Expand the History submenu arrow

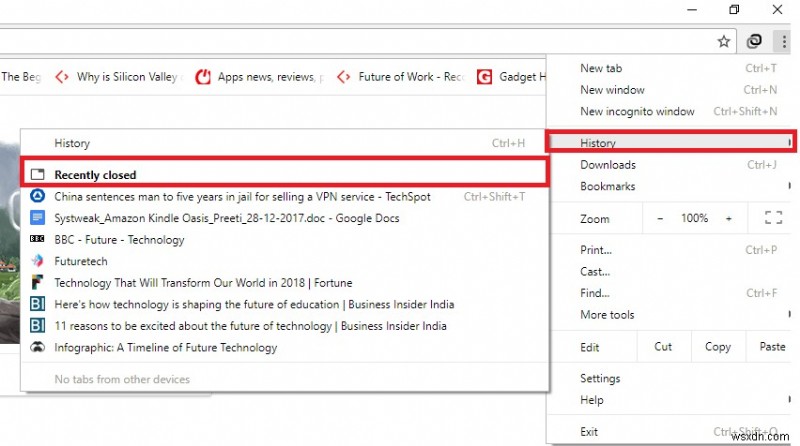[x=789, y=142]
